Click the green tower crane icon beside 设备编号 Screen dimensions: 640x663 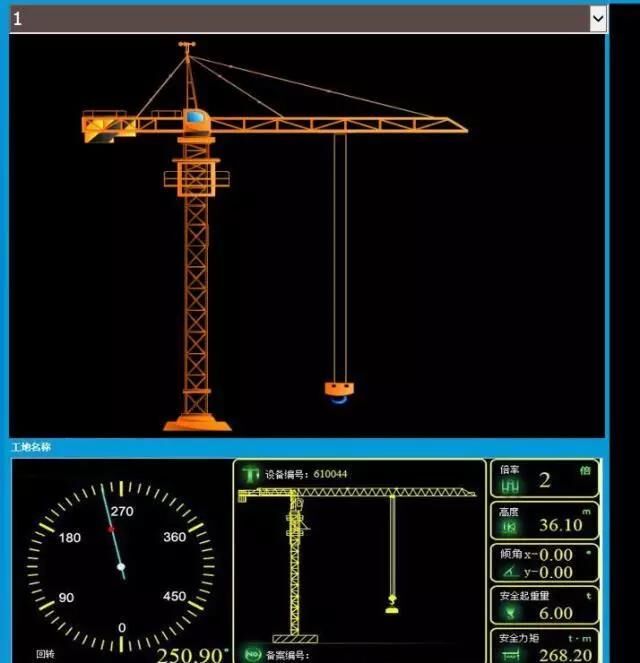250,473
